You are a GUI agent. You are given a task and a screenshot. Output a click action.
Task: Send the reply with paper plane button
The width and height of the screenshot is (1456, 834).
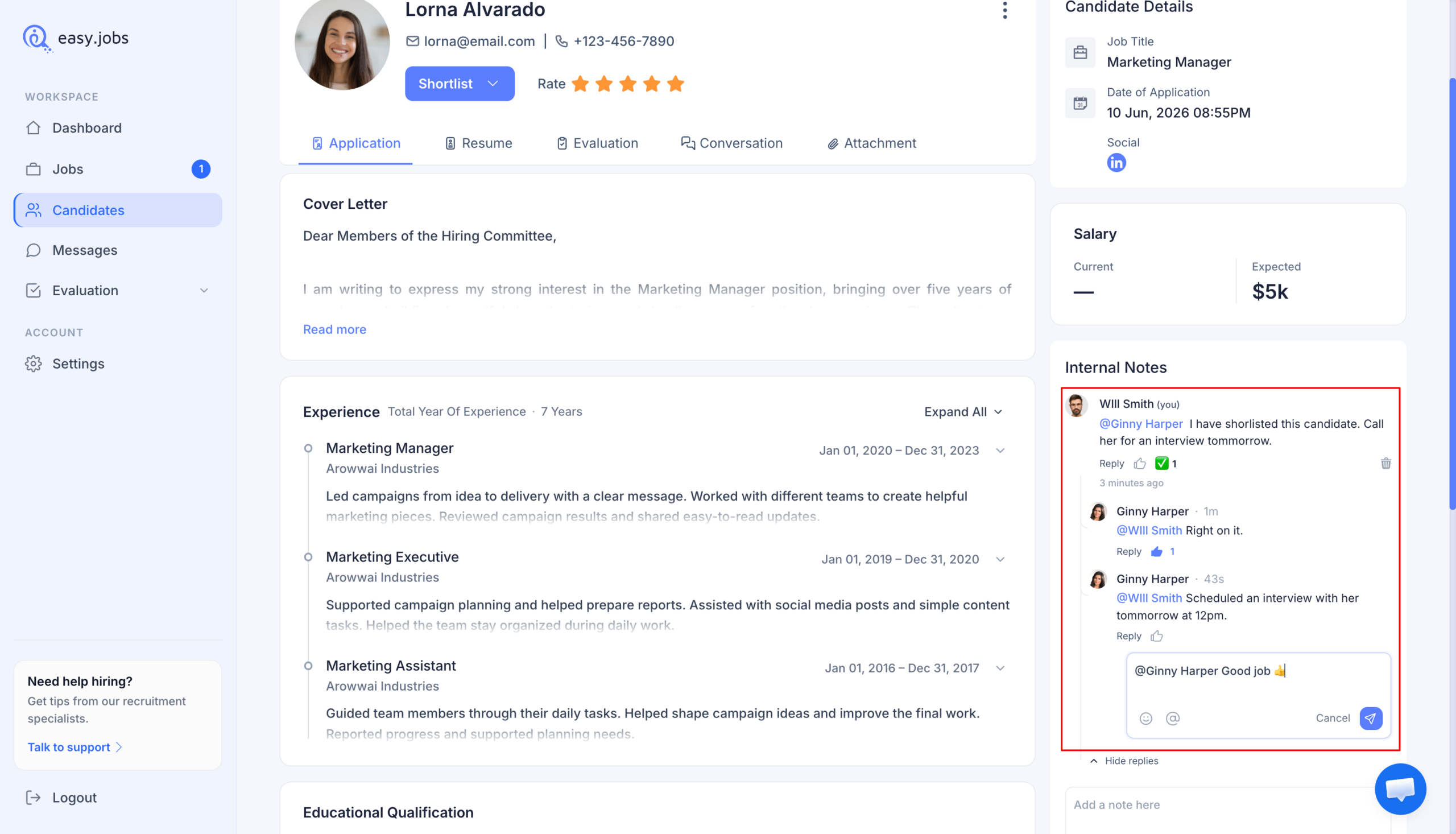tap(1371, 719)
